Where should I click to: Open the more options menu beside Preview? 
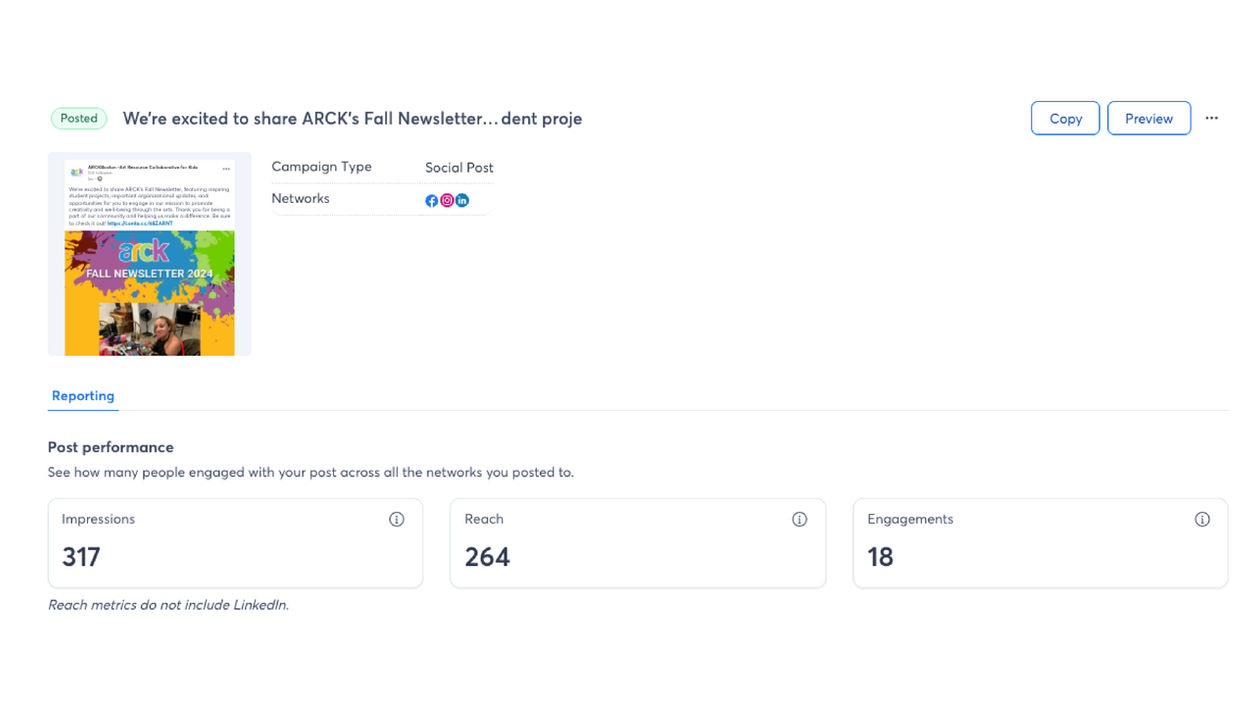click(1212, 118)
